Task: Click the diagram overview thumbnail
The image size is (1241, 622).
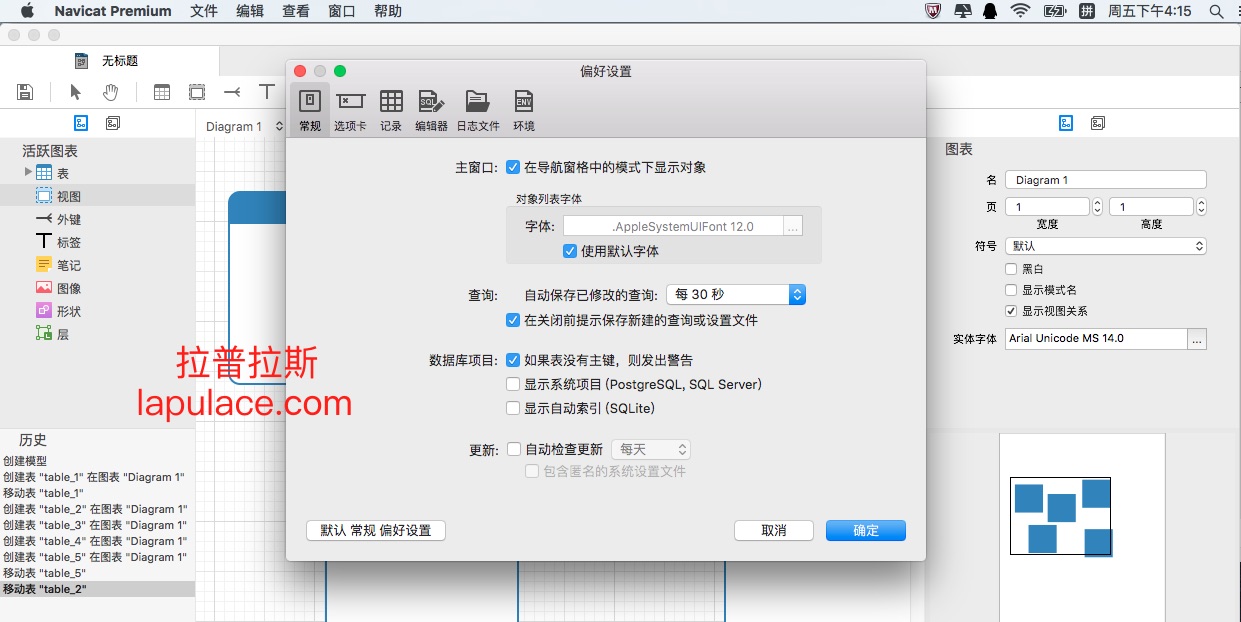Action: [1082, 526]
